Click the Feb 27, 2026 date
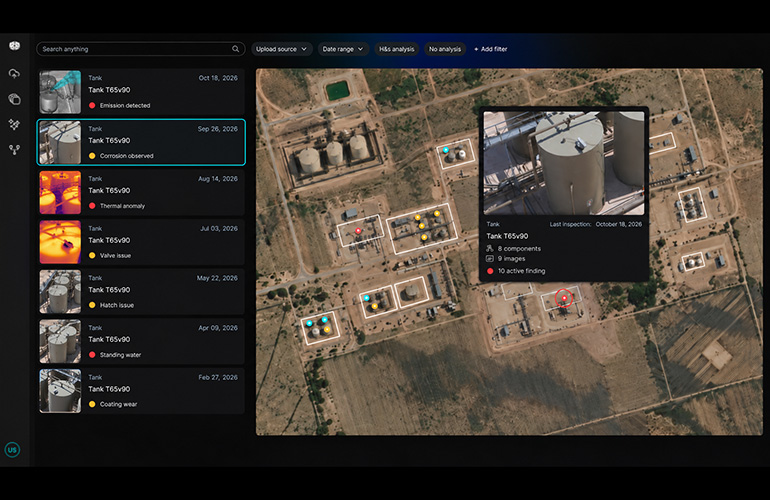Image resolution: width=770 pixels, height=500 pixels. 218,377
